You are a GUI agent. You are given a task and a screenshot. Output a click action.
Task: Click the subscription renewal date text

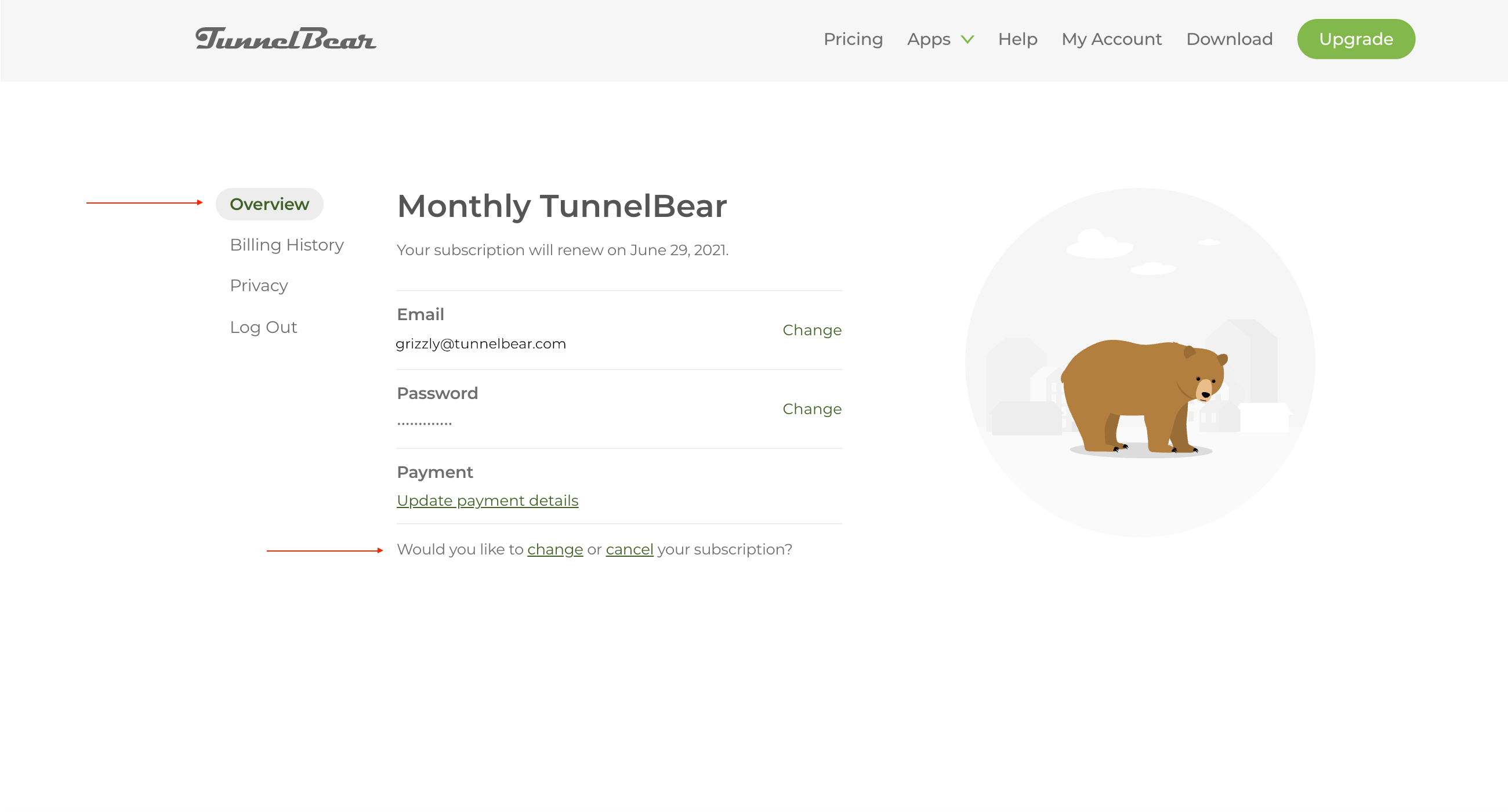click(x=563, y=250)
